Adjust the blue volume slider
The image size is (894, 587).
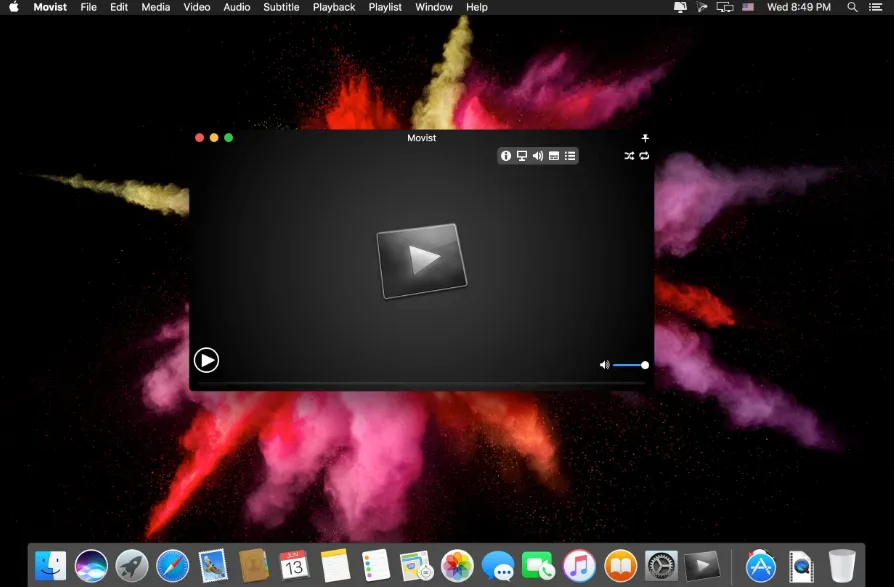pos(631,365)
